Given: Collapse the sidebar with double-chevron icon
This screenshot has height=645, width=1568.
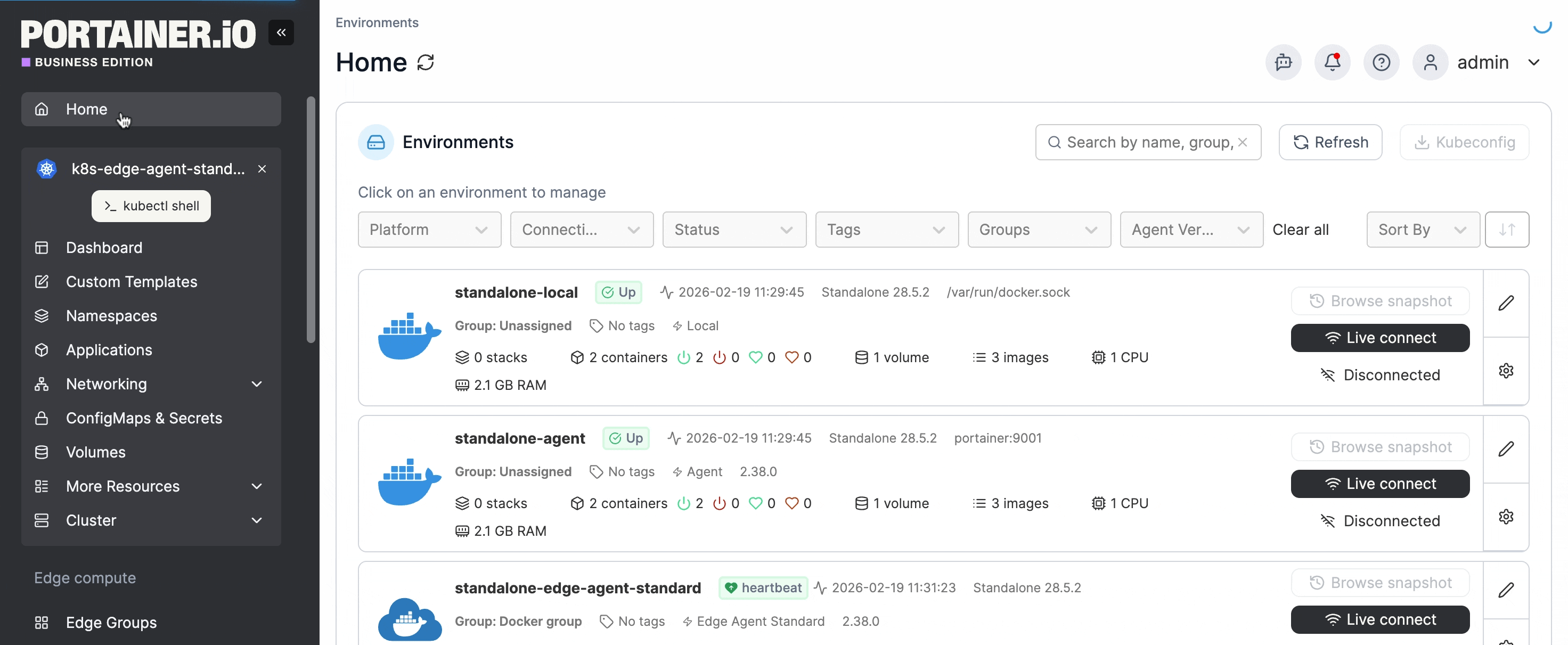Looking at the screenshot, I should [281, 32].
